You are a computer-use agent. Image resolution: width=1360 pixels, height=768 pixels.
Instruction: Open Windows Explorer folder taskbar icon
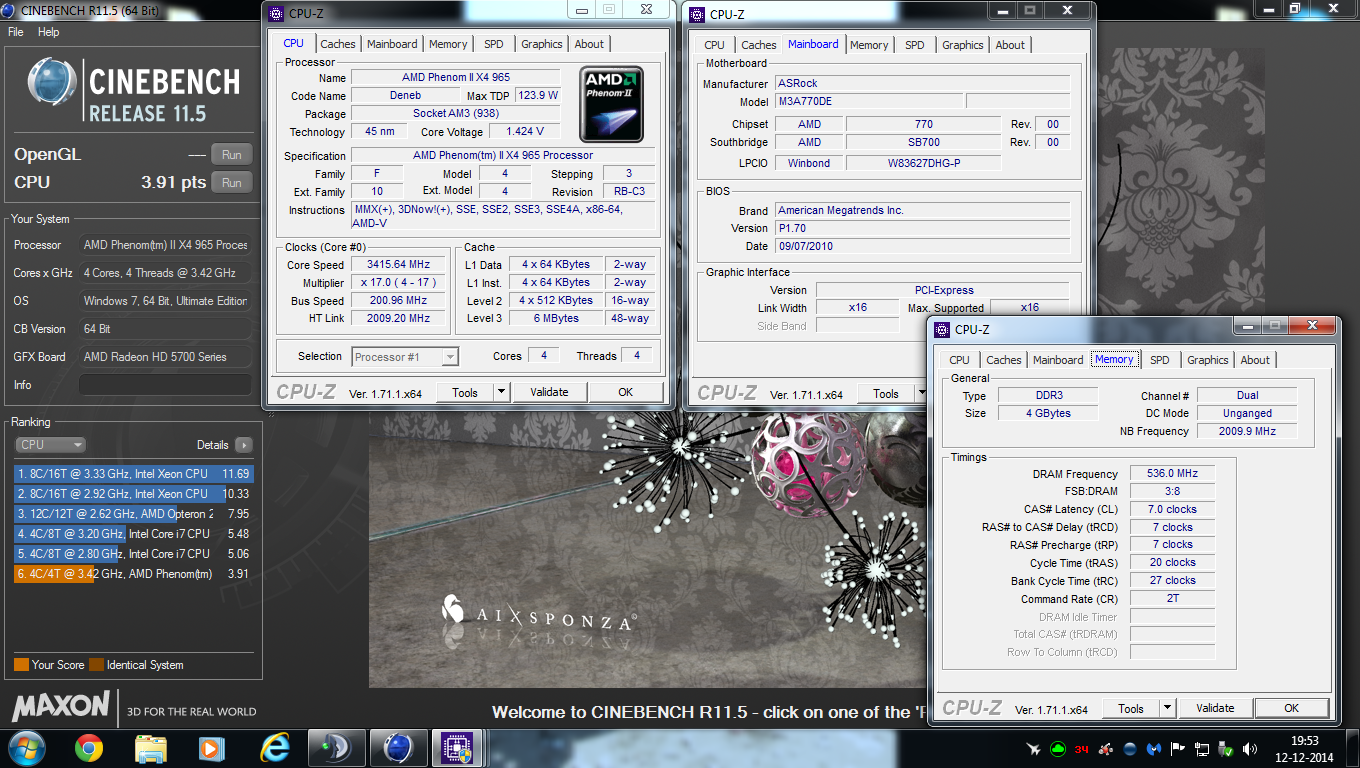point(151,747)
